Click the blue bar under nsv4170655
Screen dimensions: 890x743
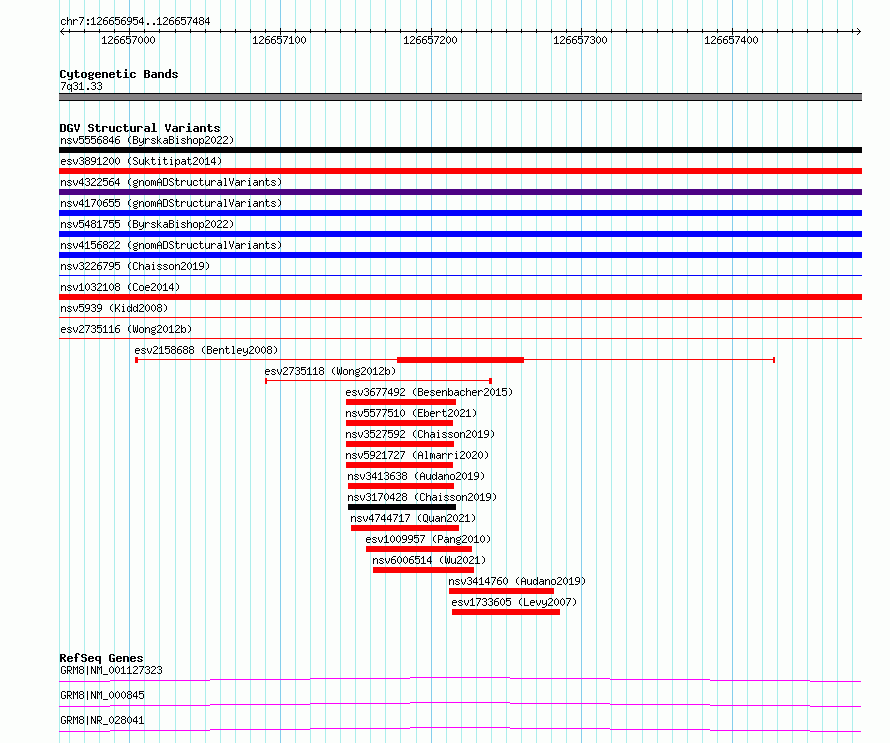(x=460, y=213)
